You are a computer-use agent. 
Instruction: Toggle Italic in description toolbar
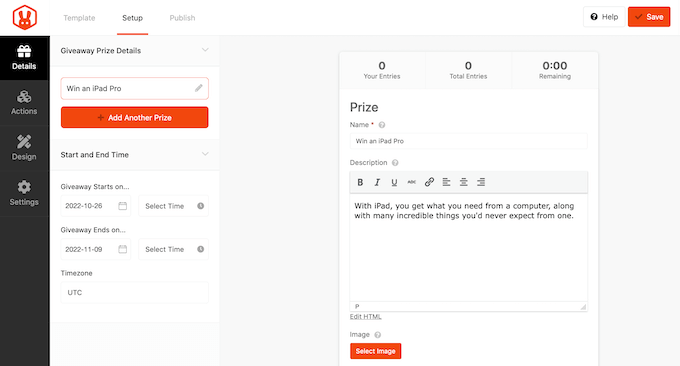coord(377,182)
